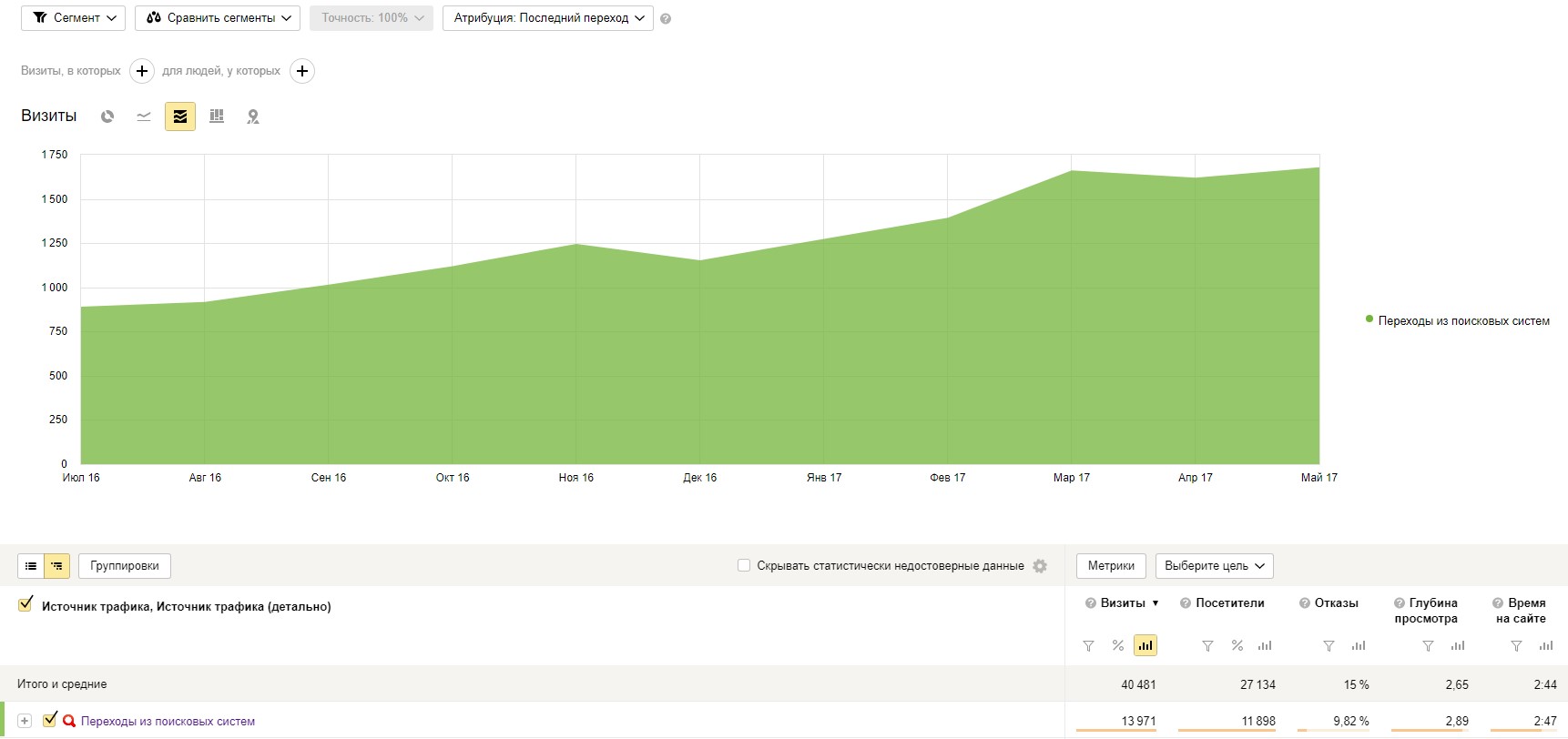Open the 'Метрики' button
The height and width of the screenshot is (739, 1568).
point(1111,566)
